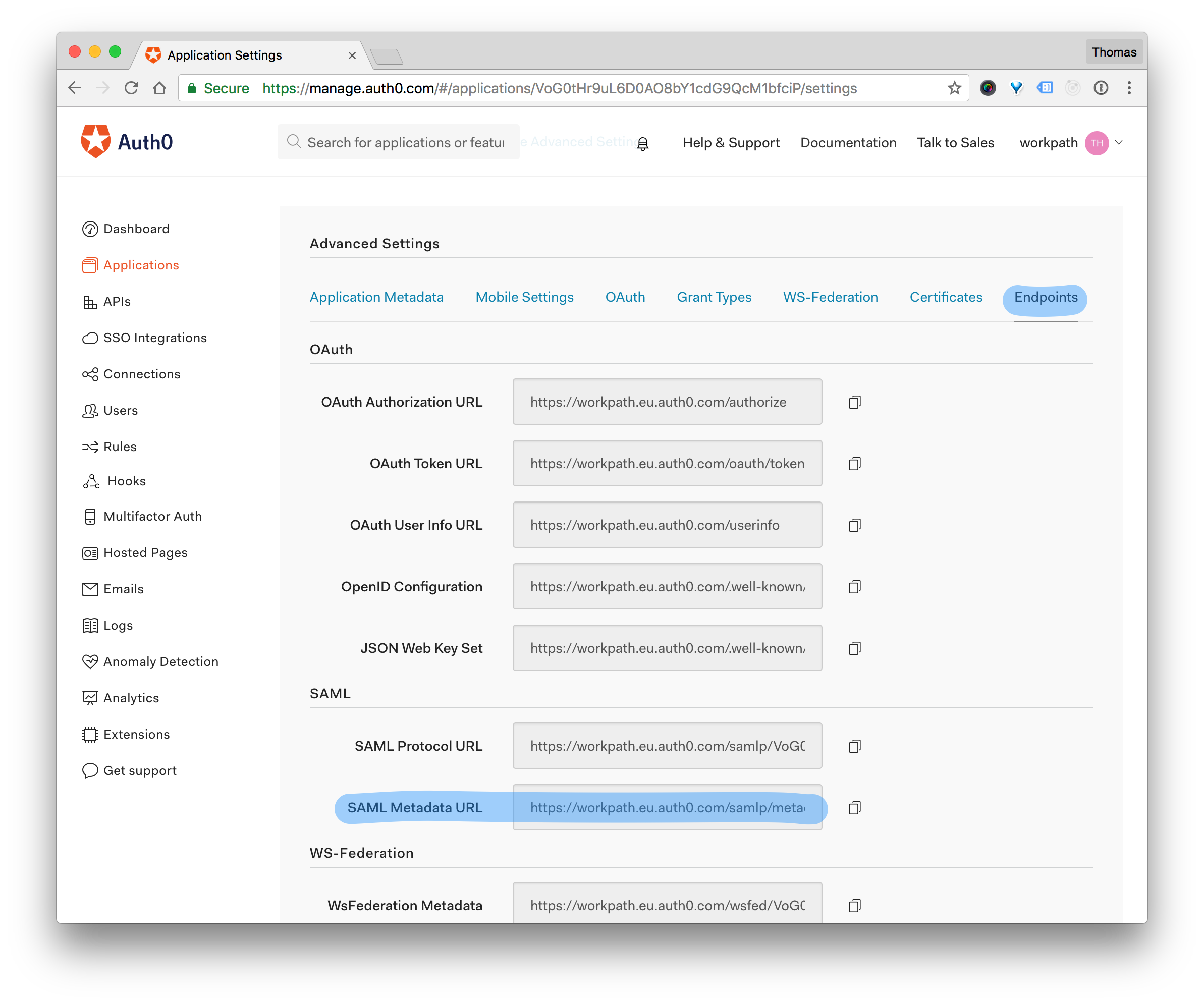
Task: View Logs in the sidebar
Action: point(108,625)
